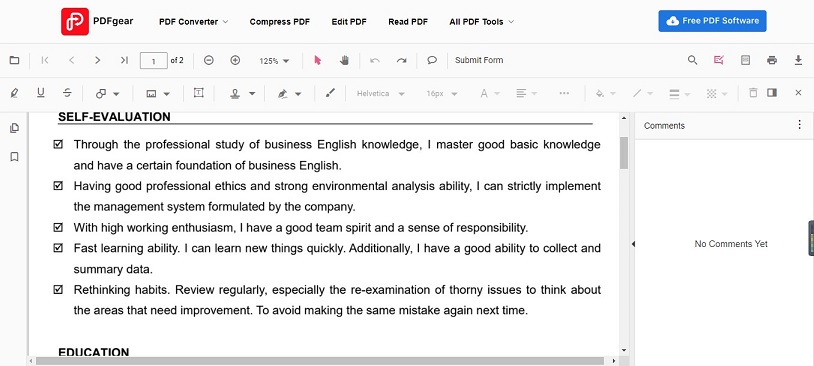Open Edit PDF
The width and height of the screenshot is (814, 366).
pos(349,22)
